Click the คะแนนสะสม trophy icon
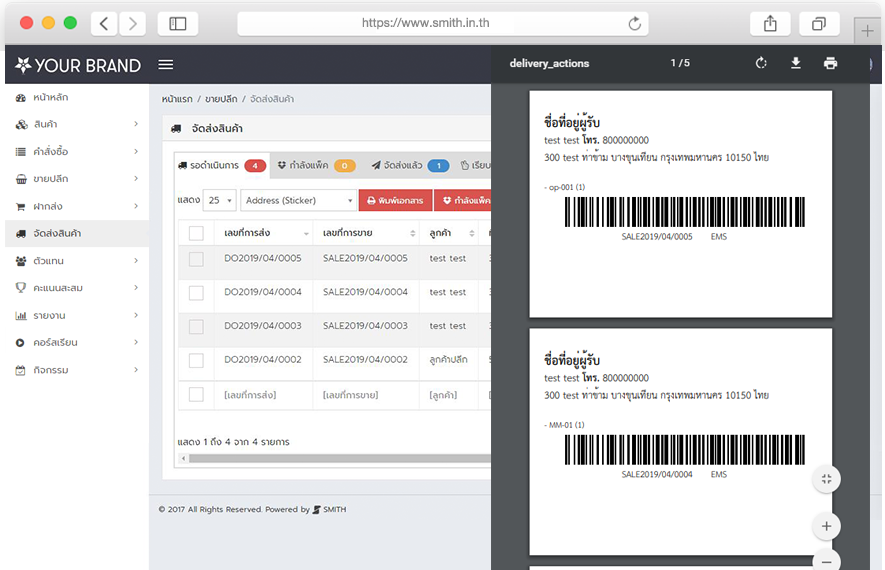The image size is (885, 570). (x=21, y=288)
